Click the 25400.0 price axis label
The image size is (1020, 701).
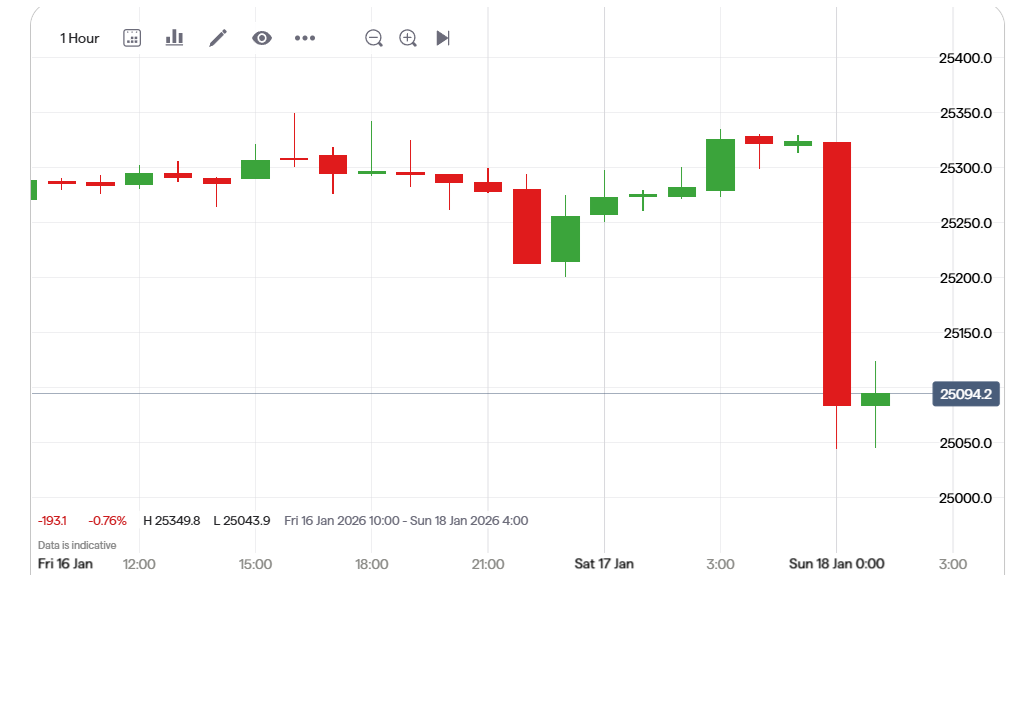965,58
